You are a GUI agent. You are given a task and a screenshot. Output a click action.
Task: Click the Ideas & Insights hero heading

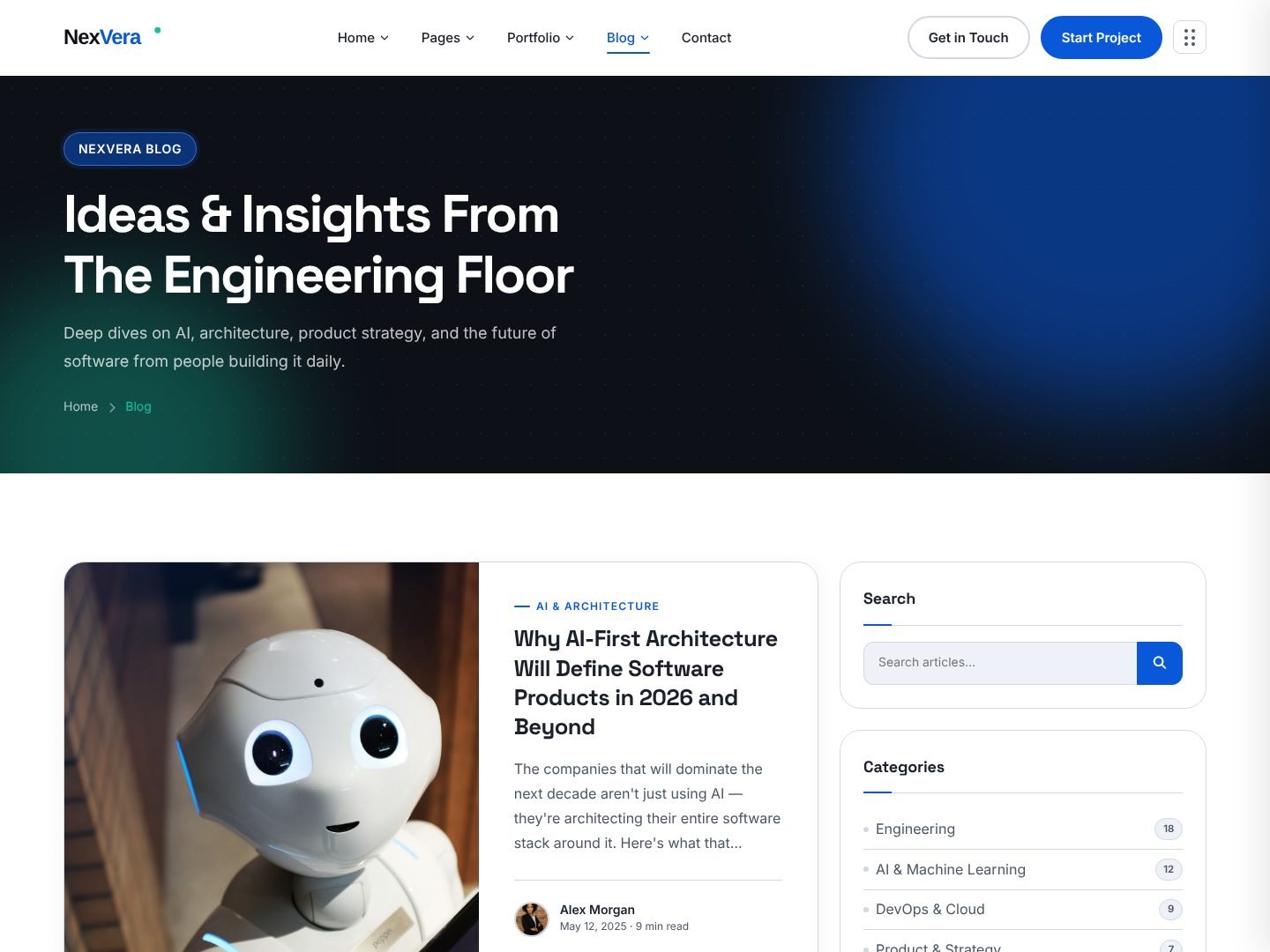tap(318, 245)
